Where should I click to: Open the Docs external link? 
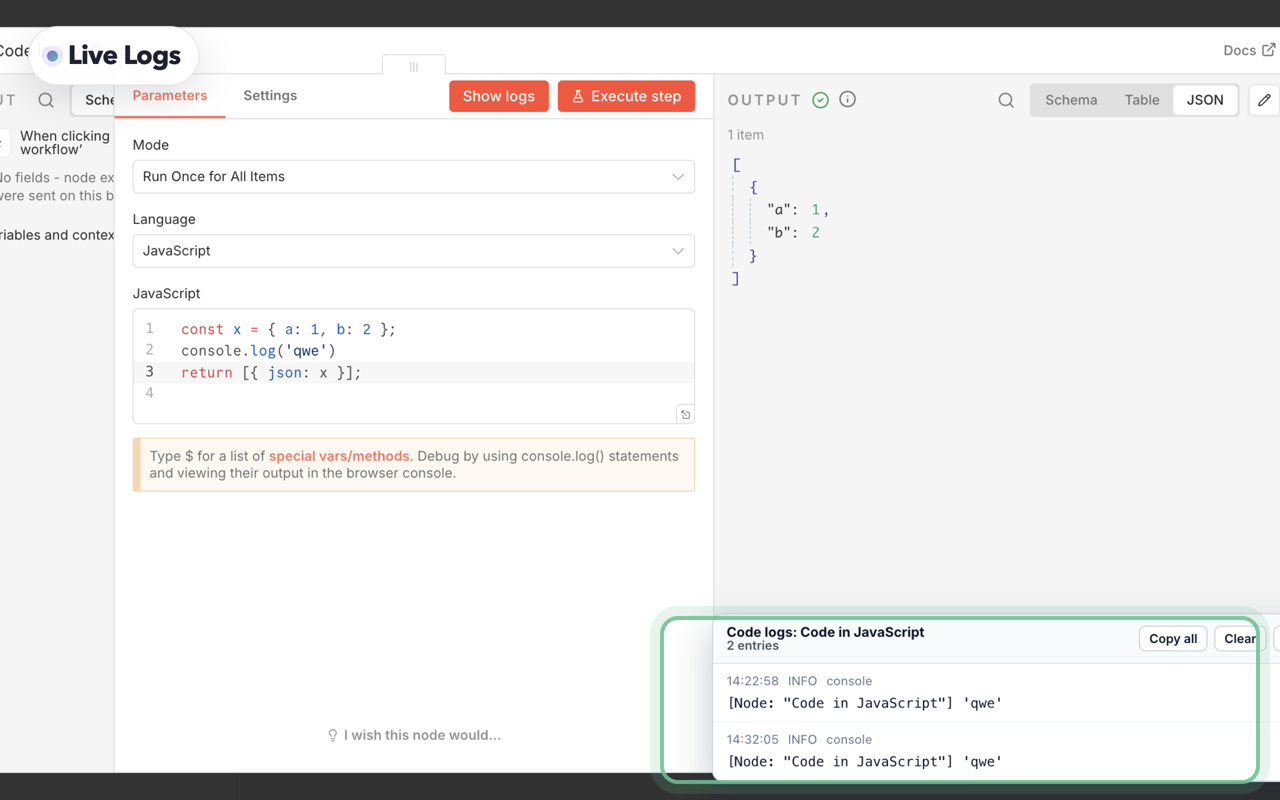(1249, 50)
